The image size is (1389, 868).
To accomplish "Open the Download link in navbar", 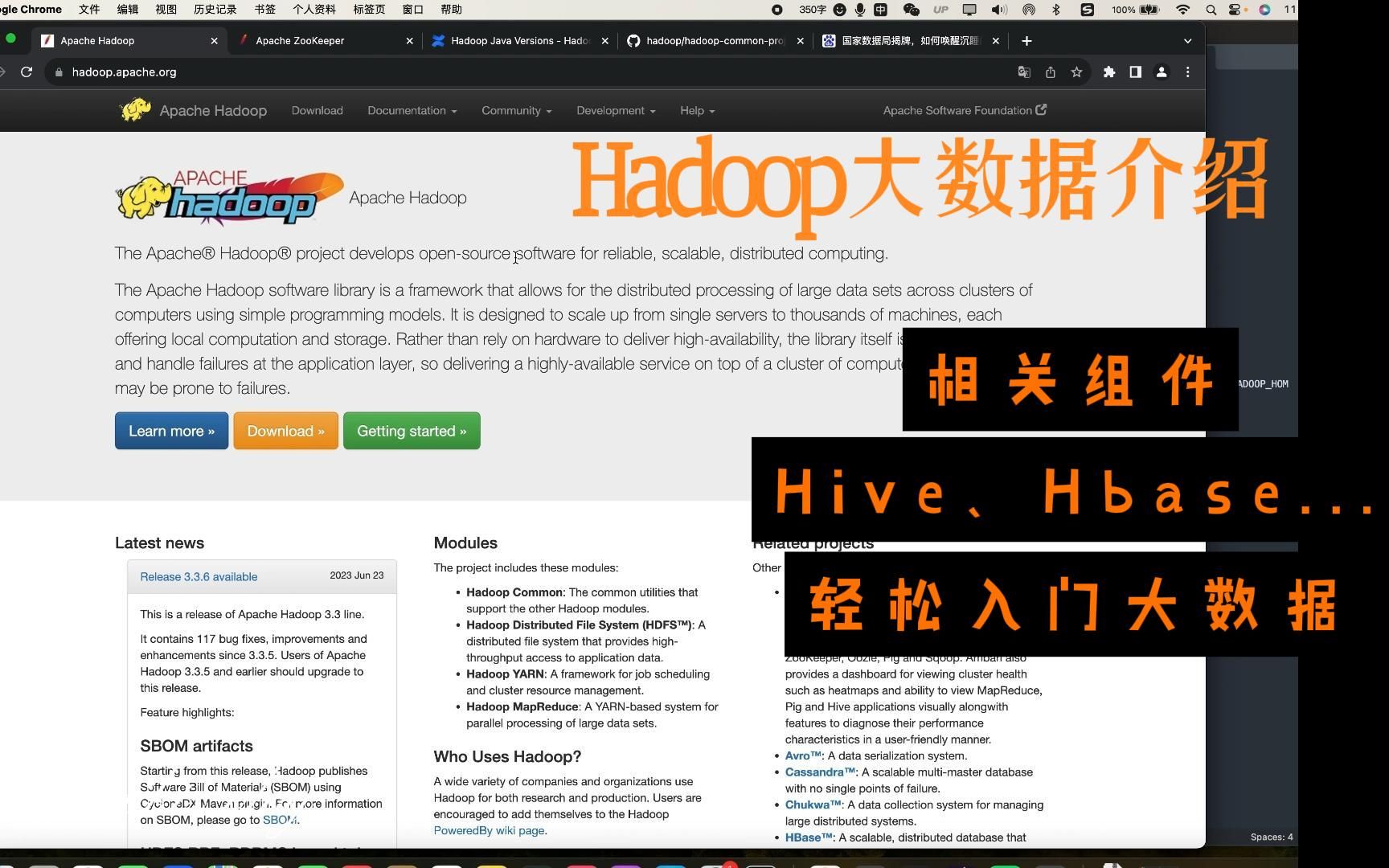I will (x=317, y=111).
